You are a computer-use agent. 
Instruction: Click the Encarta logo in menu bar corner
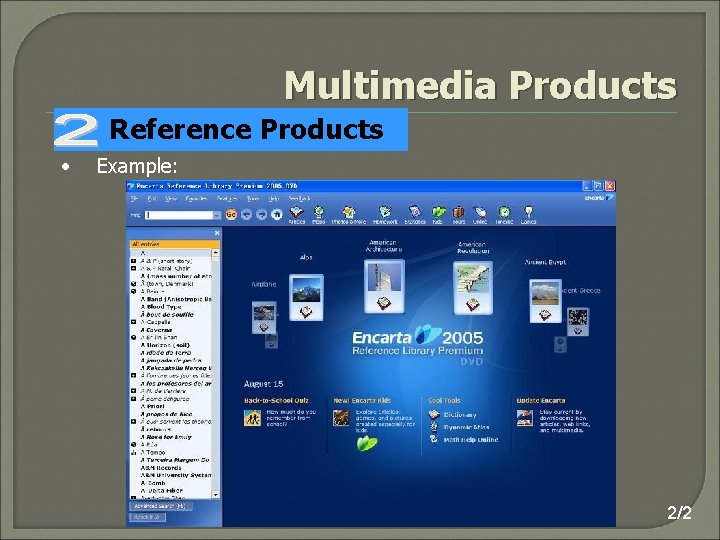599,198
